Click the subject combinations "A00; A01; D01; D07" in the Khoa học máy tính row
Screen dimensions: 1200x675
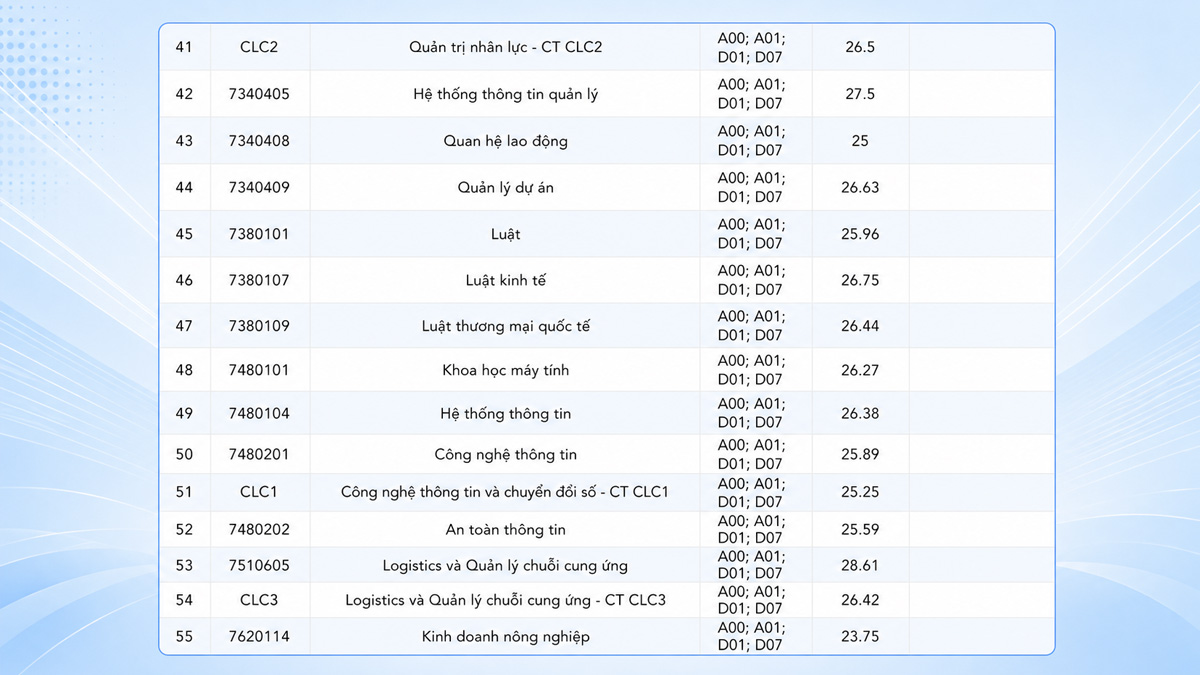pyautogui.click(x=752, y=370)
